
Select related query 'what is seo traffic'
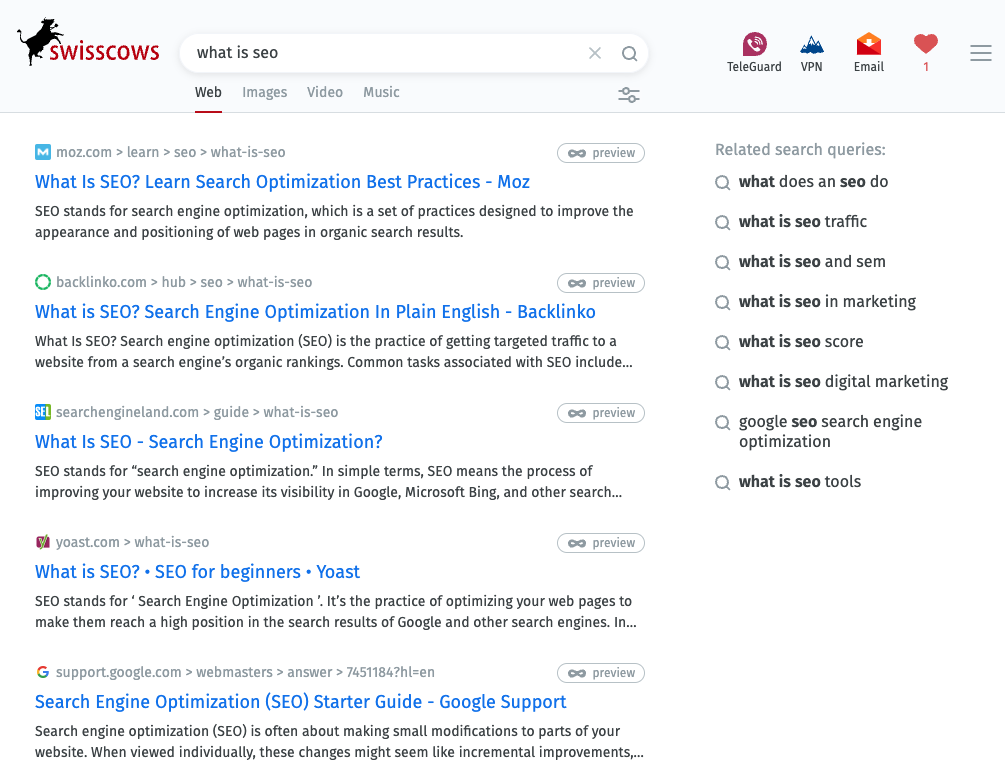(x=802, y=222)
